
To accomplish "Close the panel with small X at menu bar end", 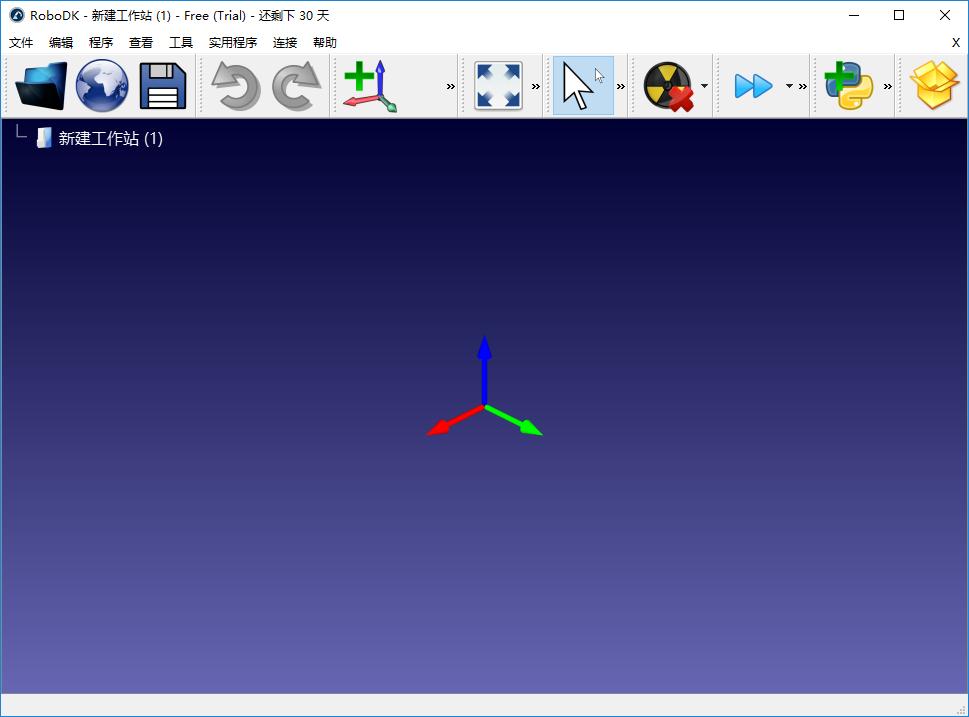I will tap(955, 43).
